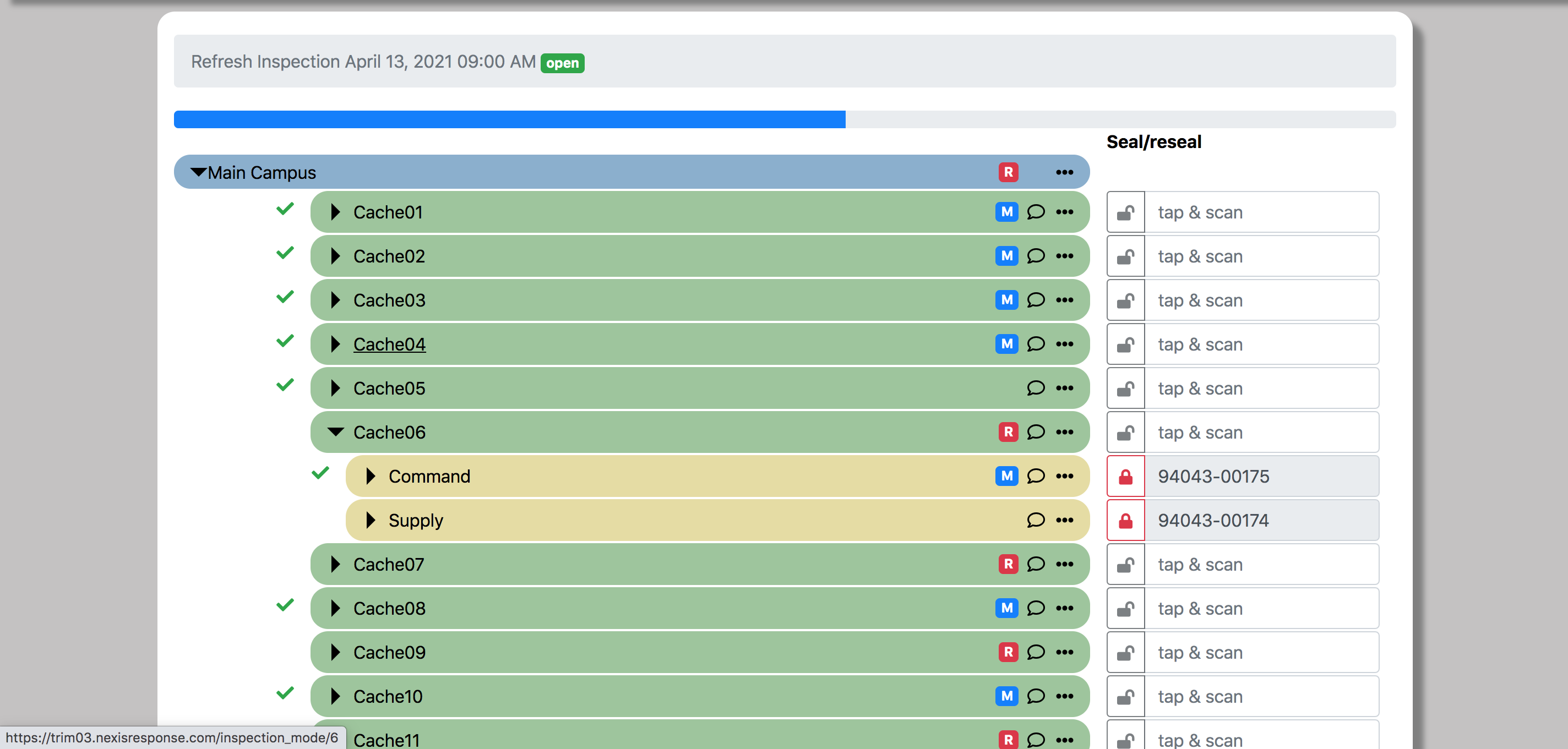Open comment bubble for Cache06
Screen dimensions: 1568x749
point(1036,432)
